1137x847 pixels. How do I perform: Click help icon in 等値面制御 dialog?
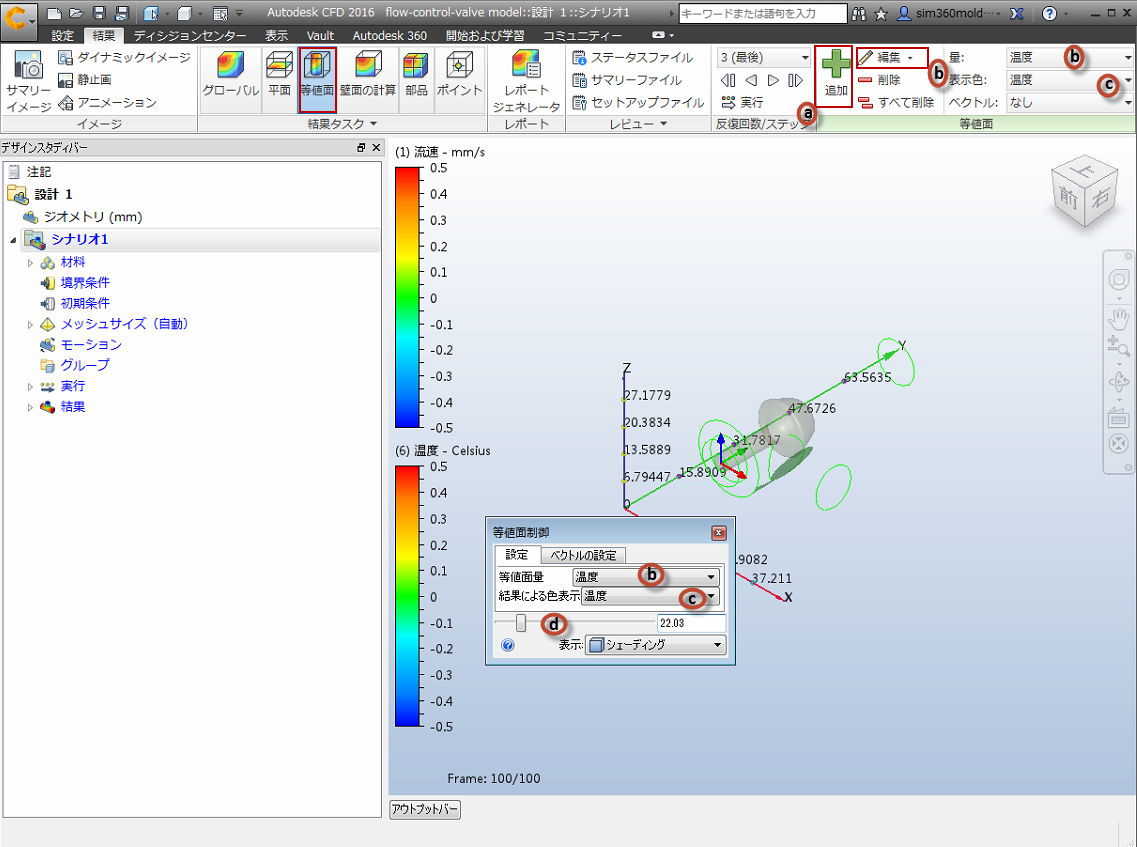coord(508,645)
